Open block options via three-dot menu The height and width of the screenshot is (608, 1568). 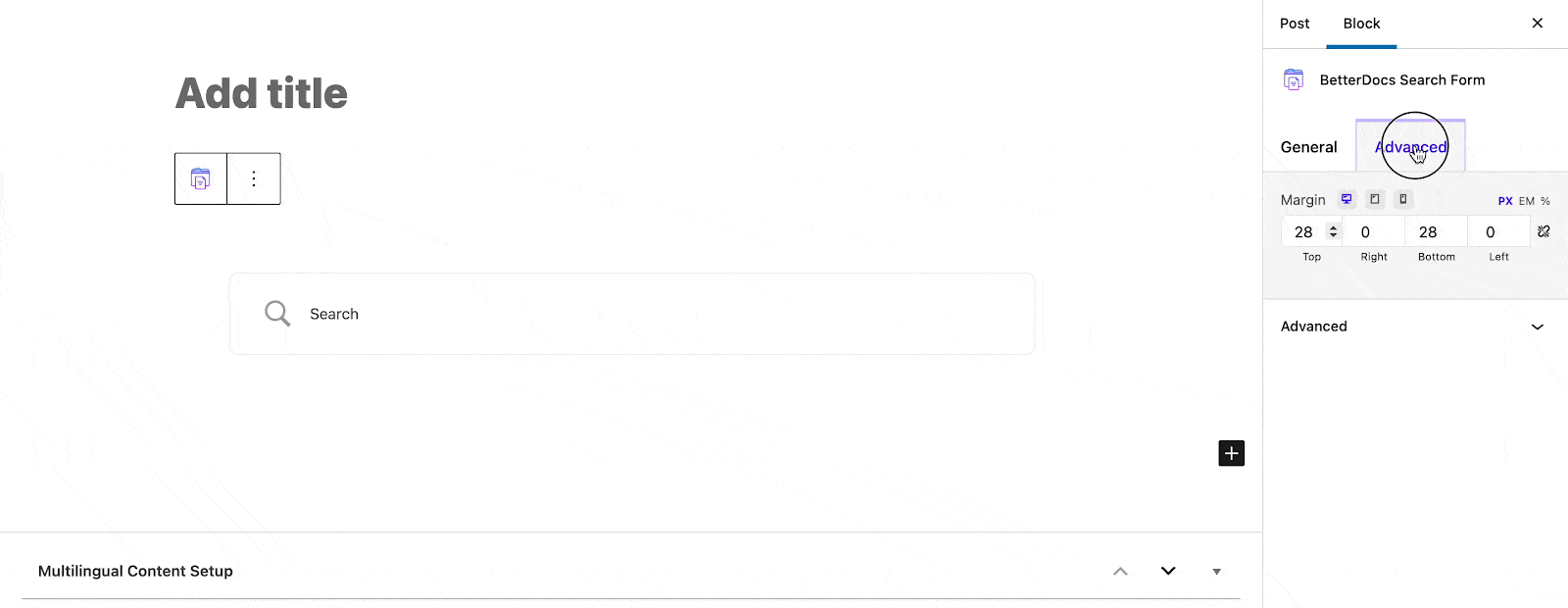click(x=254, y=178)
